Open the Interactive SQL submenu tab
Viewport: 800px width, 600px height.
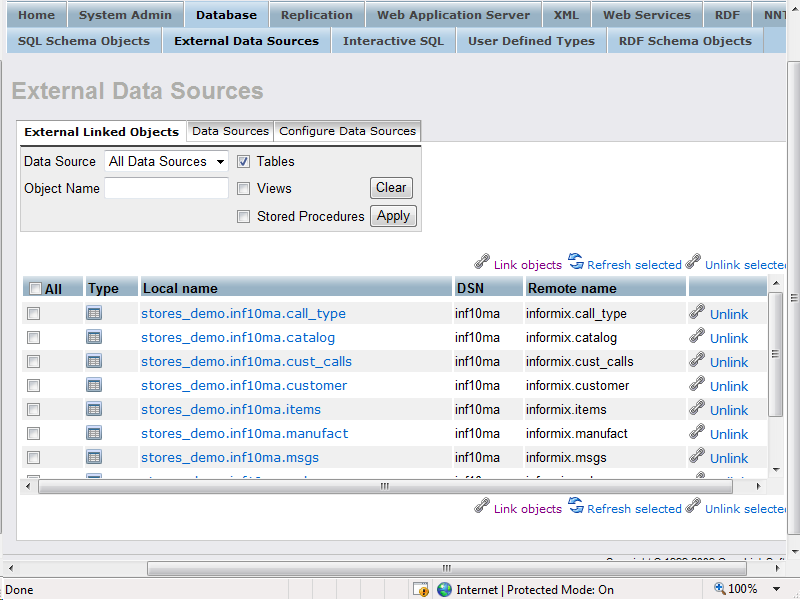tap(393, 41)
